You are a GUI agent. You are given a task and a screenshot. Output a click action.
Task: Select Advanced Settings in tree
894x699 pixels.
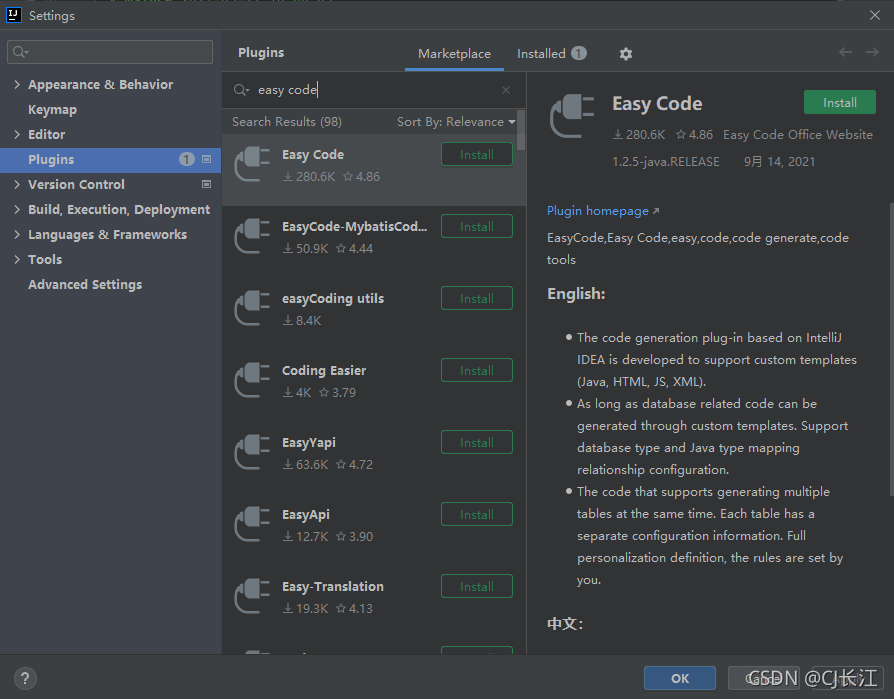click(x=85, y=285)
